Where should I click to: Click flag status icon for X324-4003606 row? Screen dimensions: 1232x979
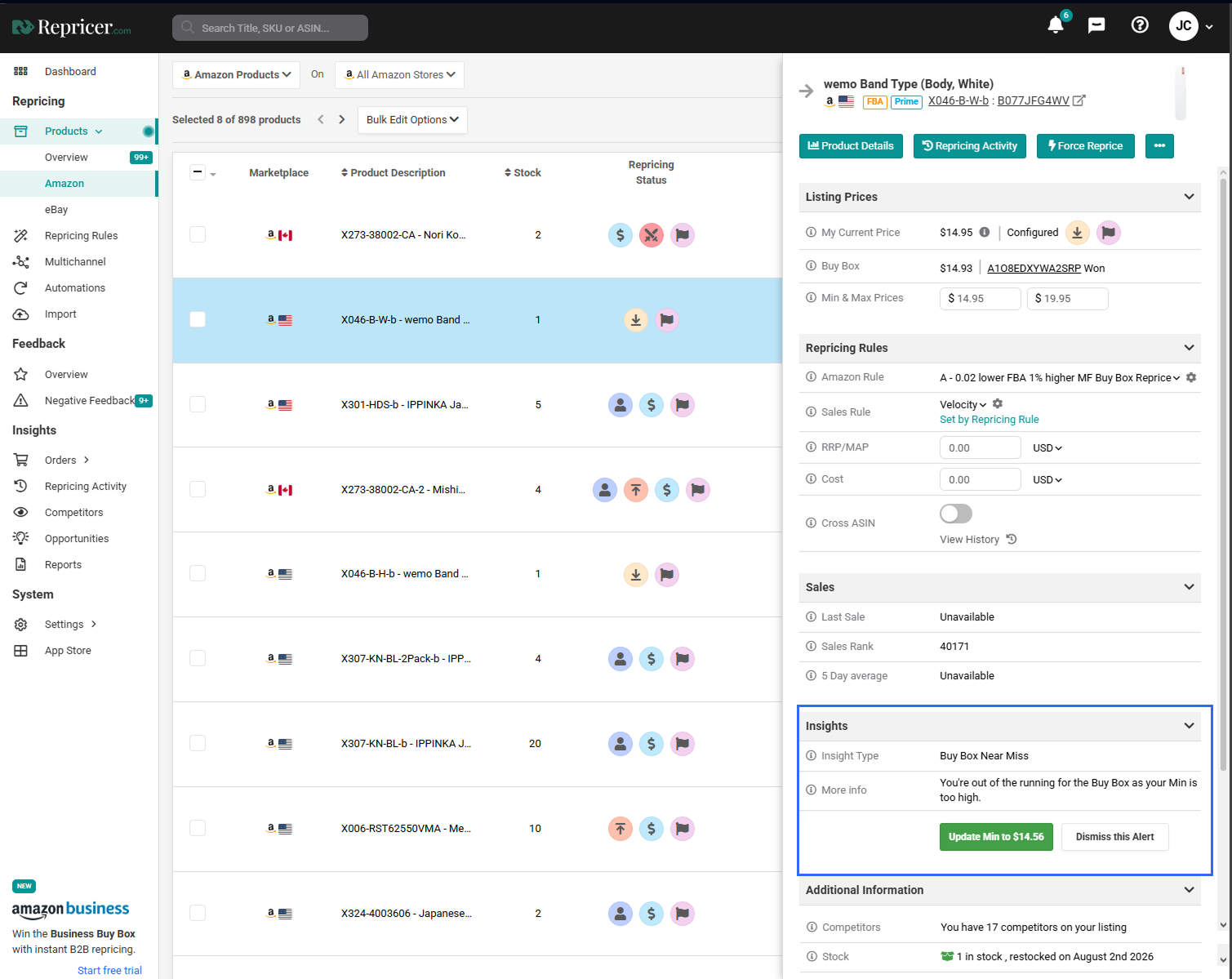683,914
